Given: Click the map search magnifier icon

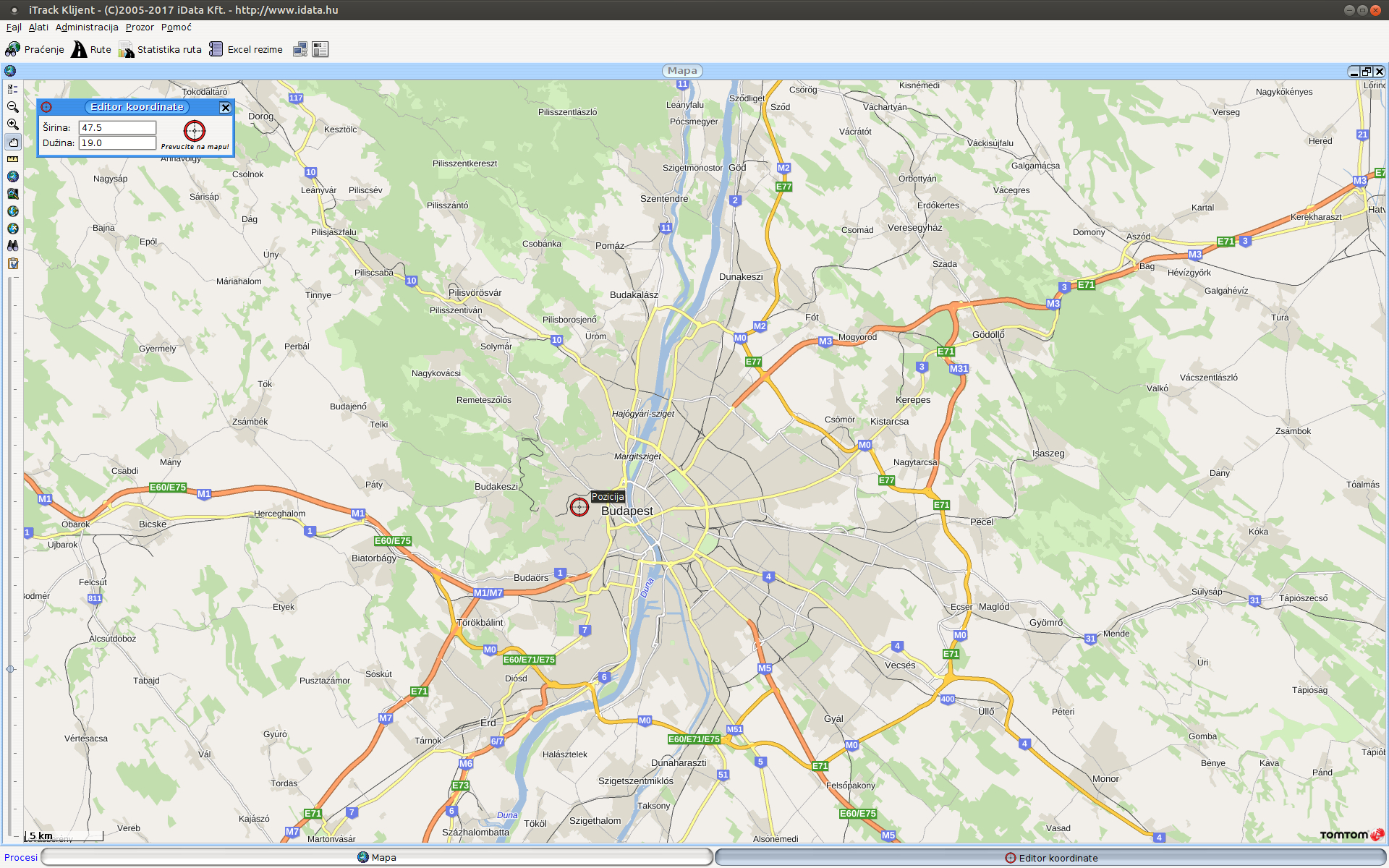Looking at the screenshot, I should click(x=12, y=194).
